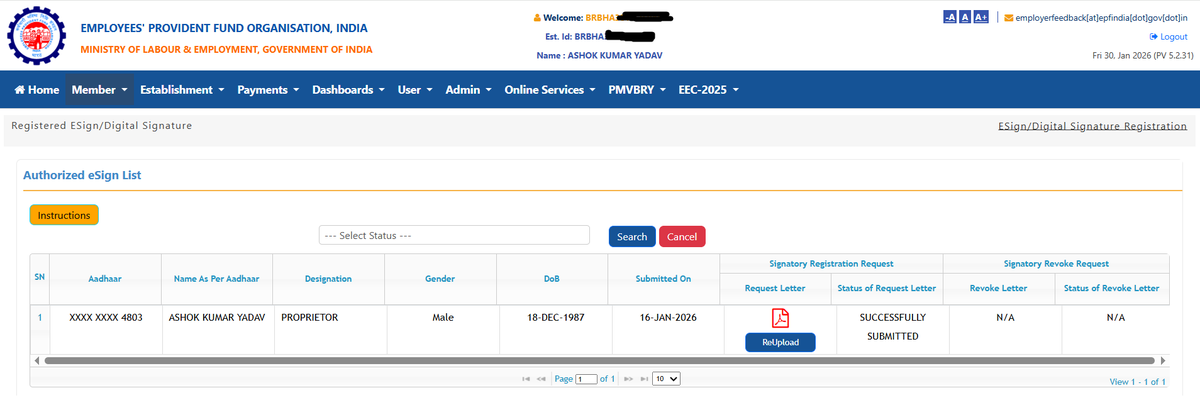This screenshot has width=1200, height=405.
Task: Reset font size with the plain A icon
Action: point(965,17)
